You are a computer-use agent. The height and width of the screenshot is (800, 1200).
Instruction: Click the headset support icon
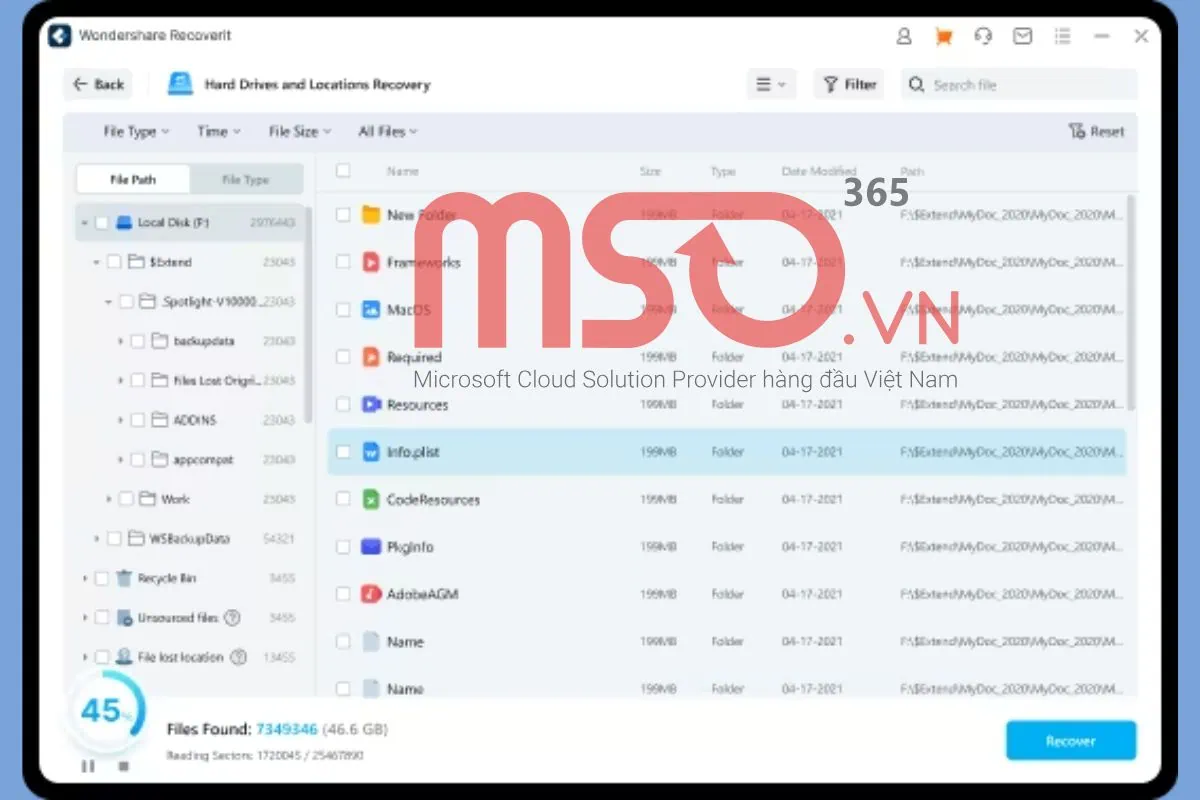[x=983, y=36]
